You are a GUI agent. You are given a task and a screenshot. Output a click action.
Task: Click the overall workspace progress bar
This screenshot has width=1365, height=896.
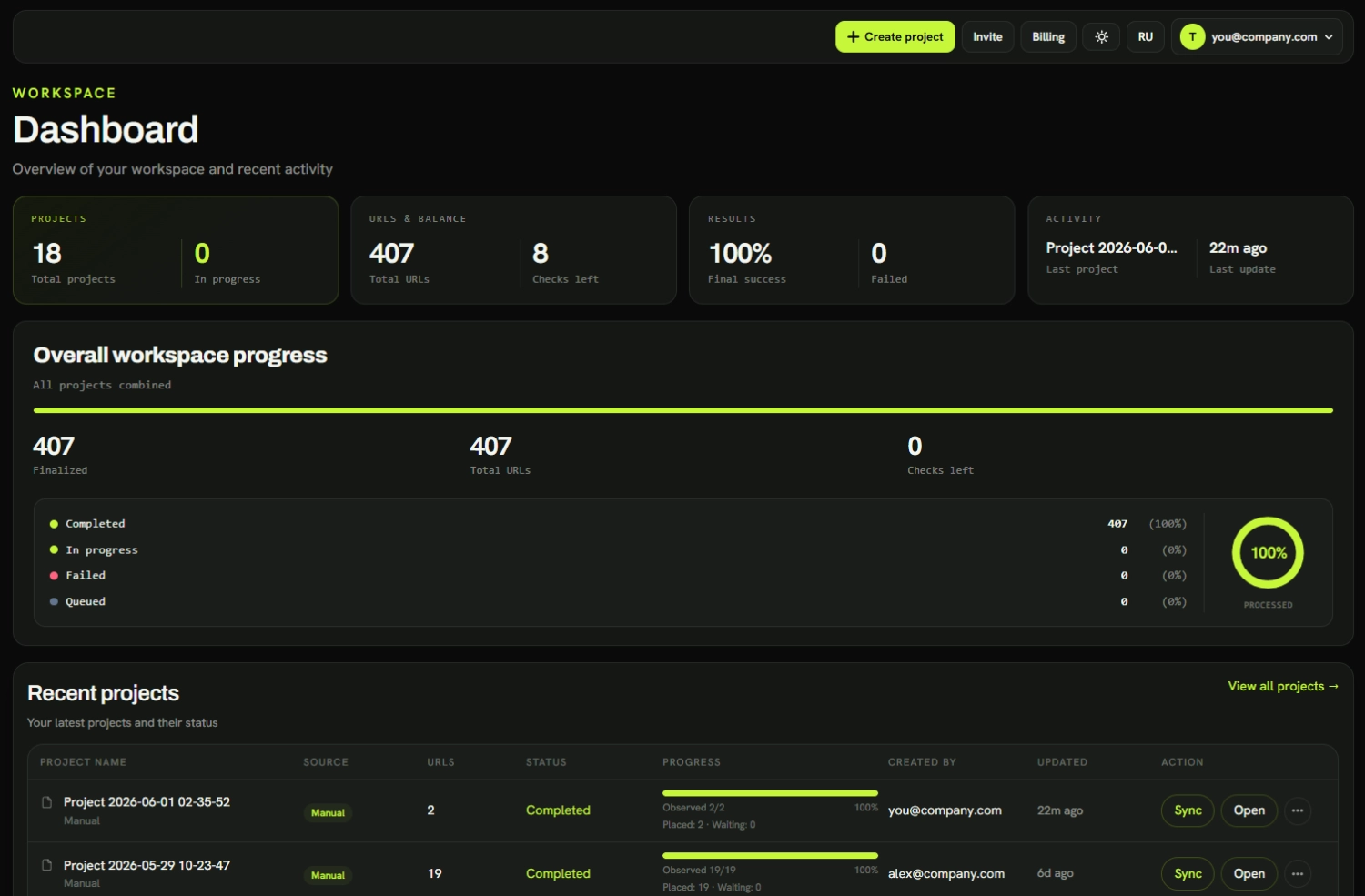coord(682,410)
